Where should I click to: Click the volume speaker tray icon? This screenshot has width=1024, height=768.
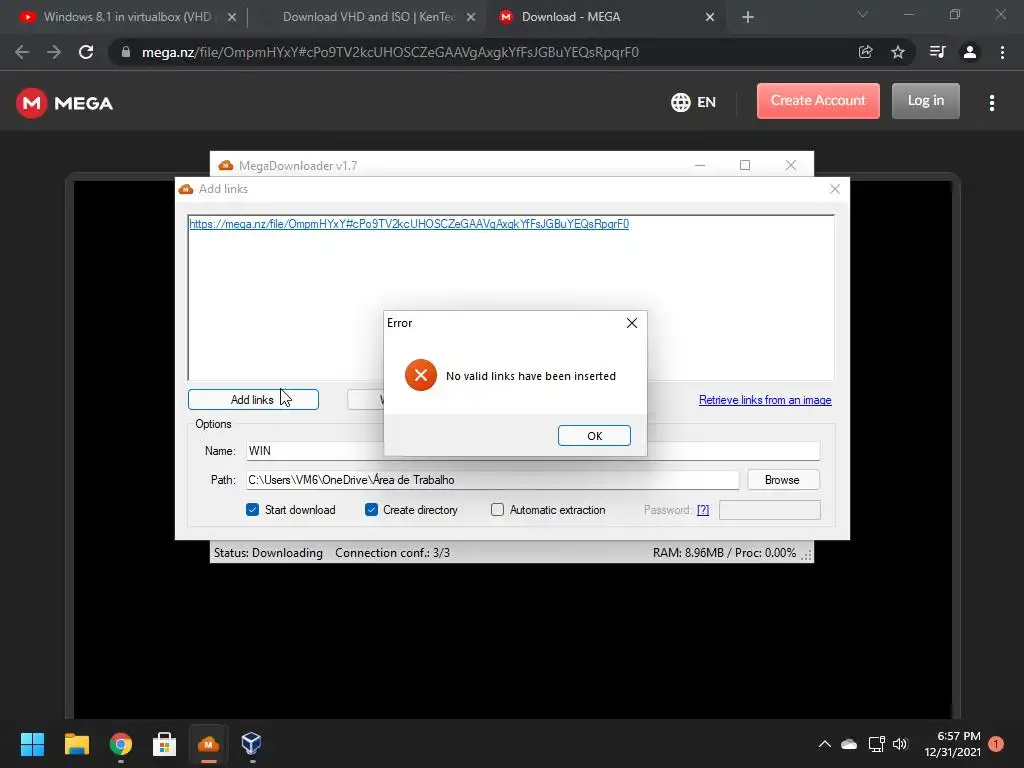[x=900, y=744]
